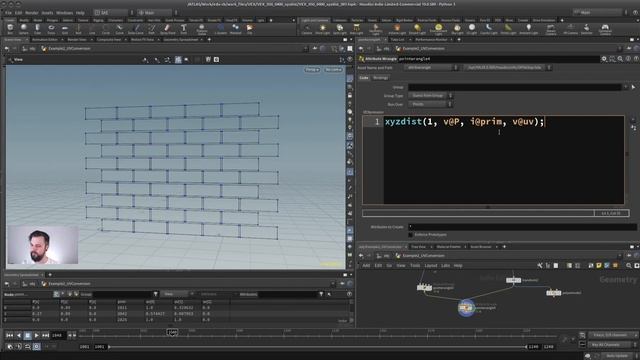Switch to the Geometry Spreadsheet pane tab
The image size is (640, 360).
click(180, 40)
